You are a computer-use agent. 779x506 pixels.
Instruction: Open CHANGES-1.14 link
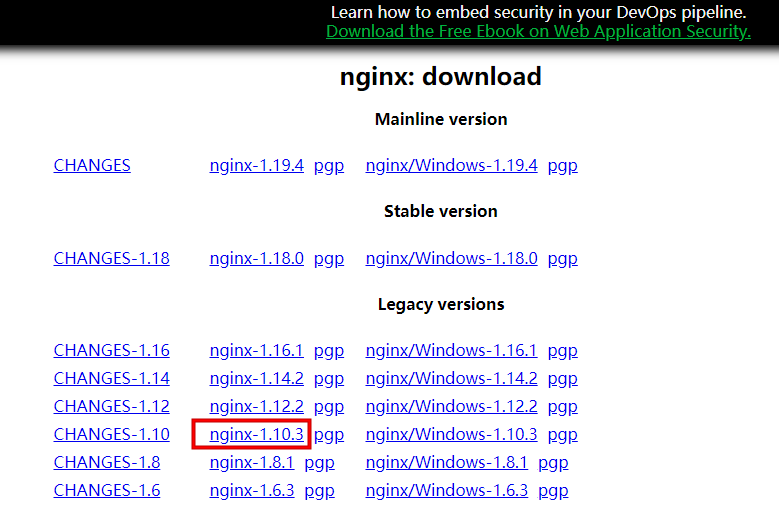111,378
